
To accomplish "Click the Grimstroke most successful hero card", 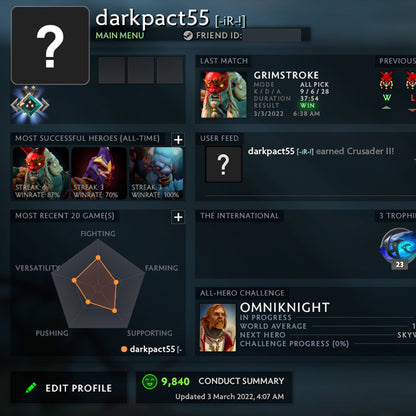I will [41, 173].
